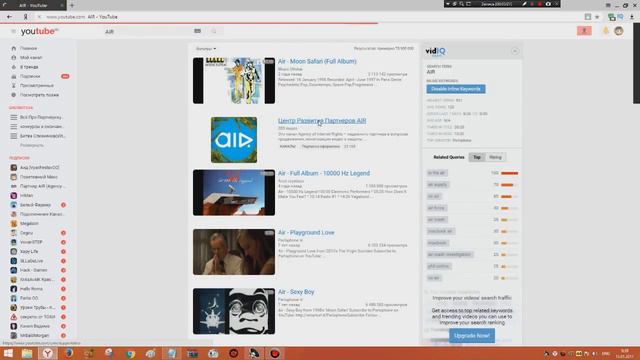Click the YouTube logo
Viewport: 640px width, 360px height.
[x=40, y=31]
